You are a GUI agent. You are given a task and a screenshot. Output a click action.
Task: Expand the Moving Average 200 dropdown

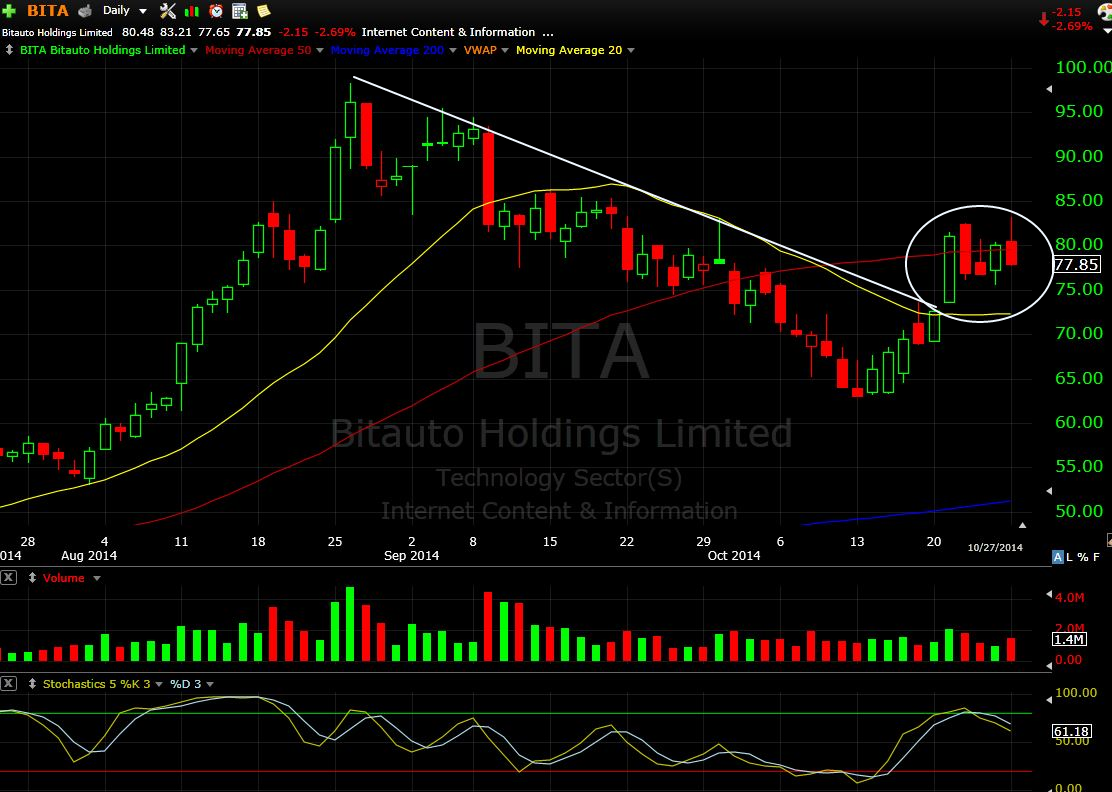tap(452, 50)
